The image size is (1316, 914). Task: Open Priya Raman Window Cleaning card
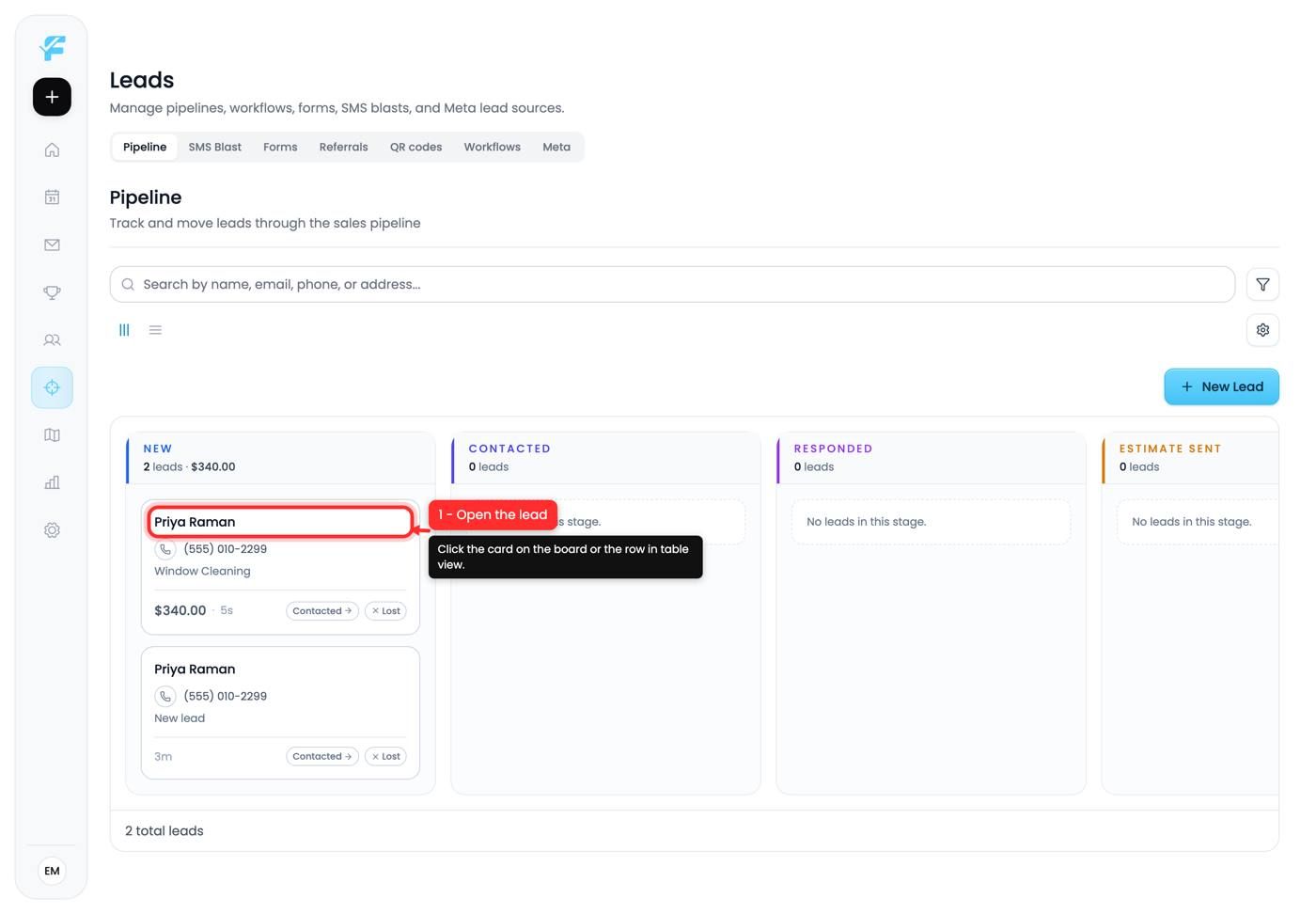point(280,567)
